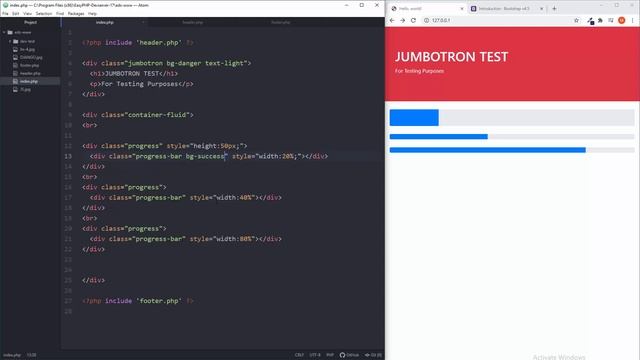The image size is (640, 360).
Task: Click the root project folder icon
Action: point(10,32)
